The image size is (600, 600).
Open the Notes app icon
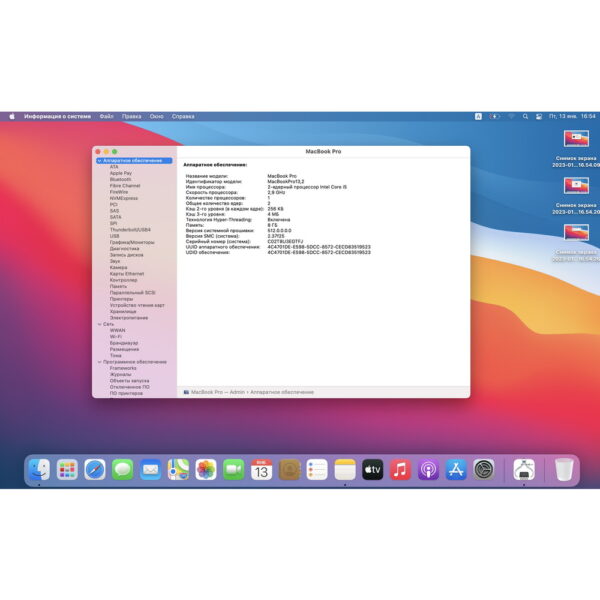(345, 470)
